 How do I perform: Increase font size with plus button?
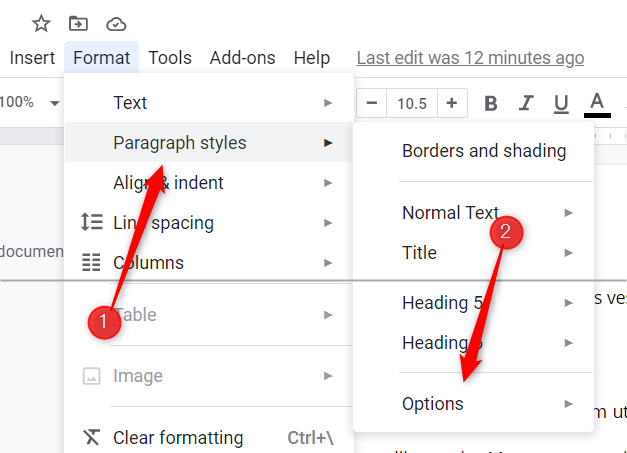point(452,103)
